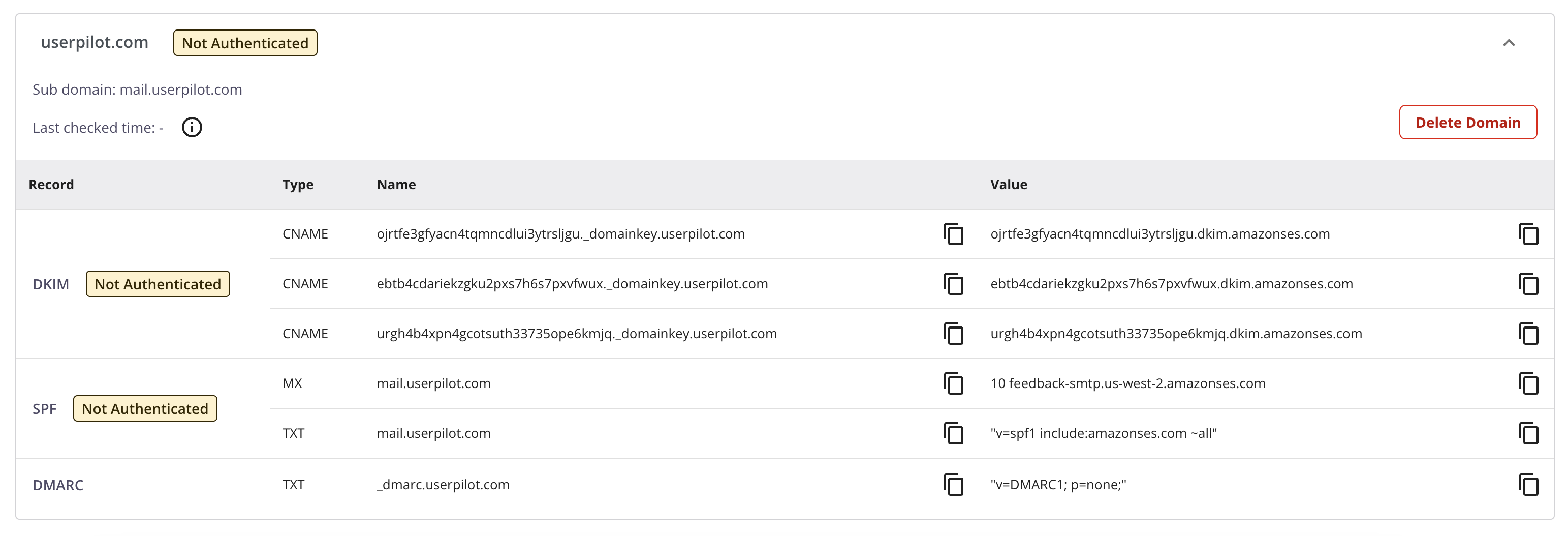Click the DMARC record label

click(58, 485)
